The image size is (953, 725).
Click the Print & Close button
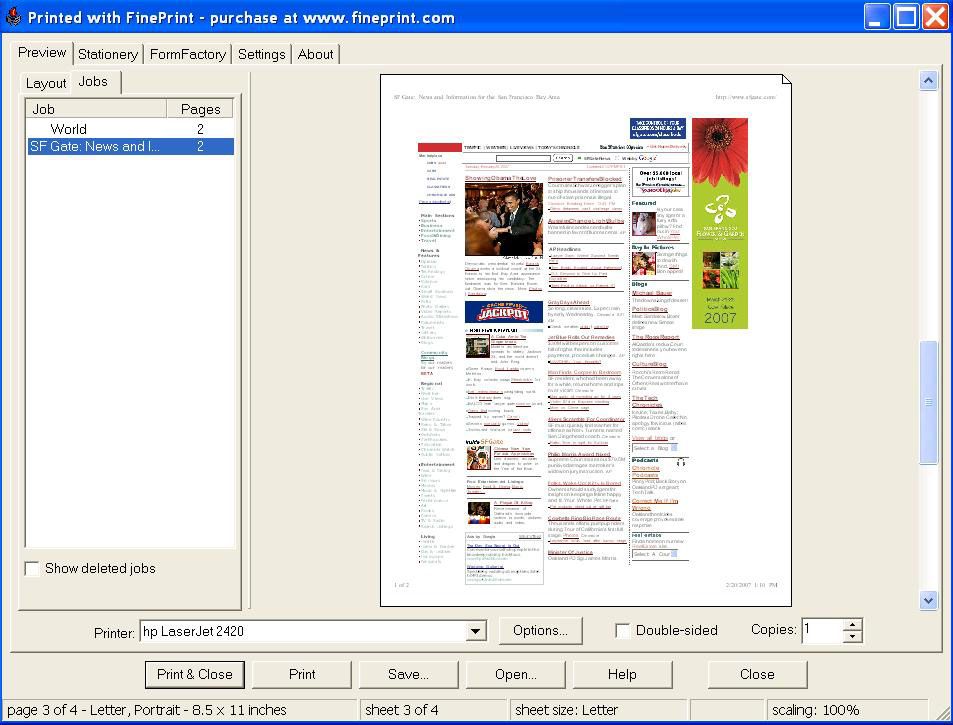pyautogui.click(x=195, y=674)
